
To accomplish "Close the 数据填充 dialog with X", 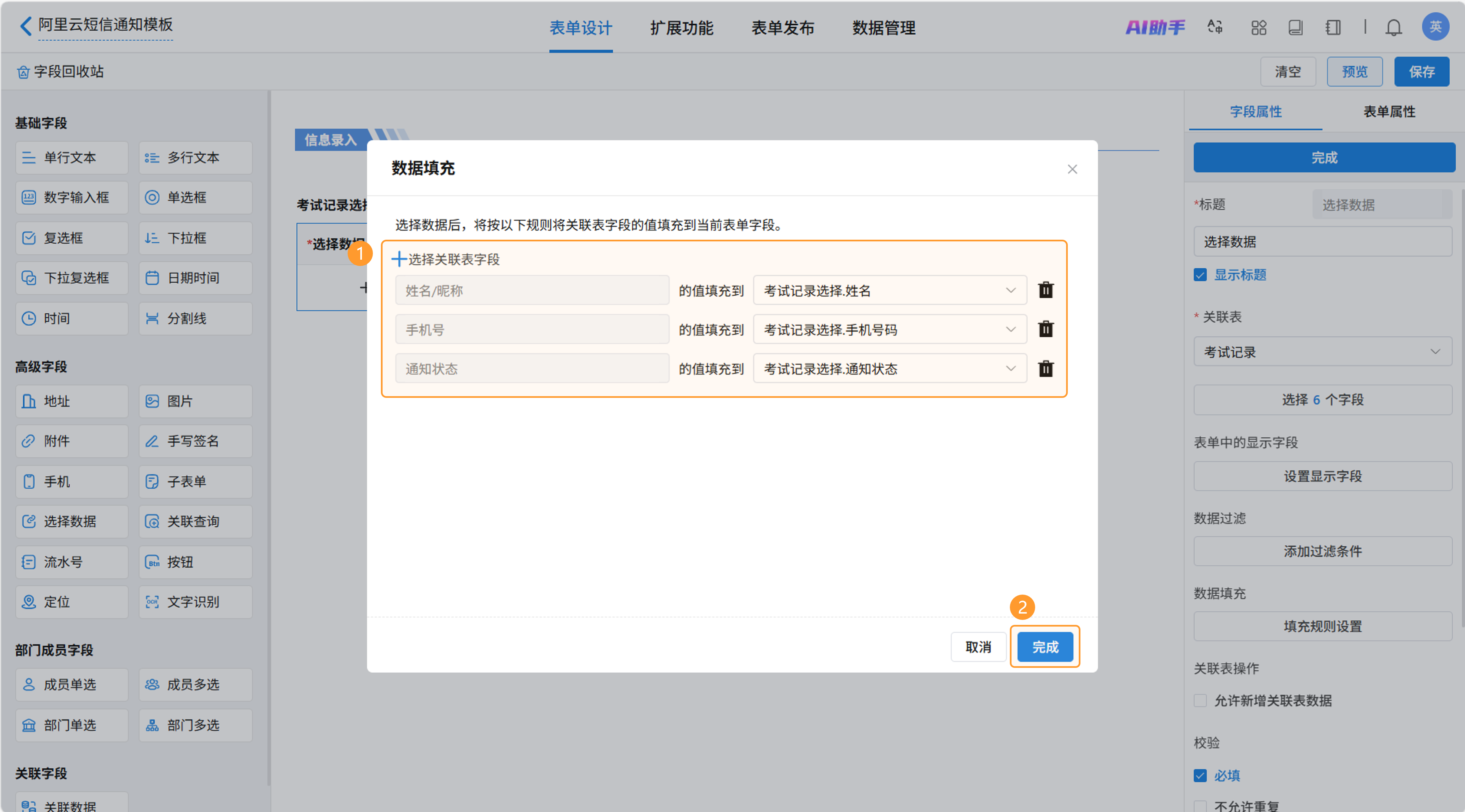I will point(1072,169).
